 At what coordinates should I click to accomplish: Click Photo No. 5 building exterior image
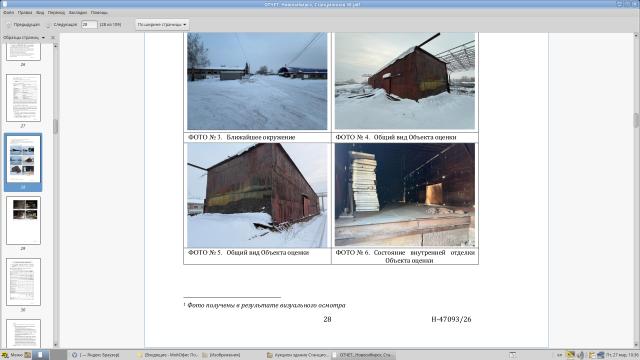[x=257, y=195]
